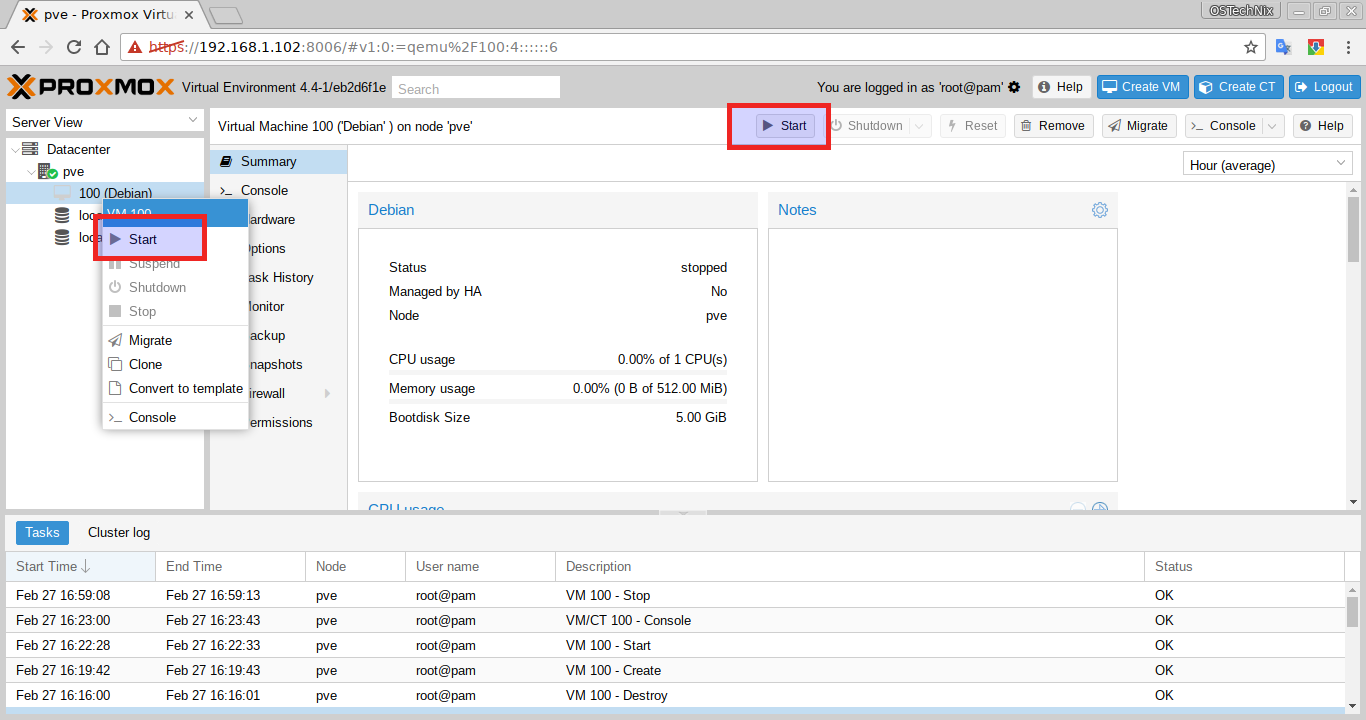Click the Status column header in tasks
1366x720 pixels.
(1245, 566)
